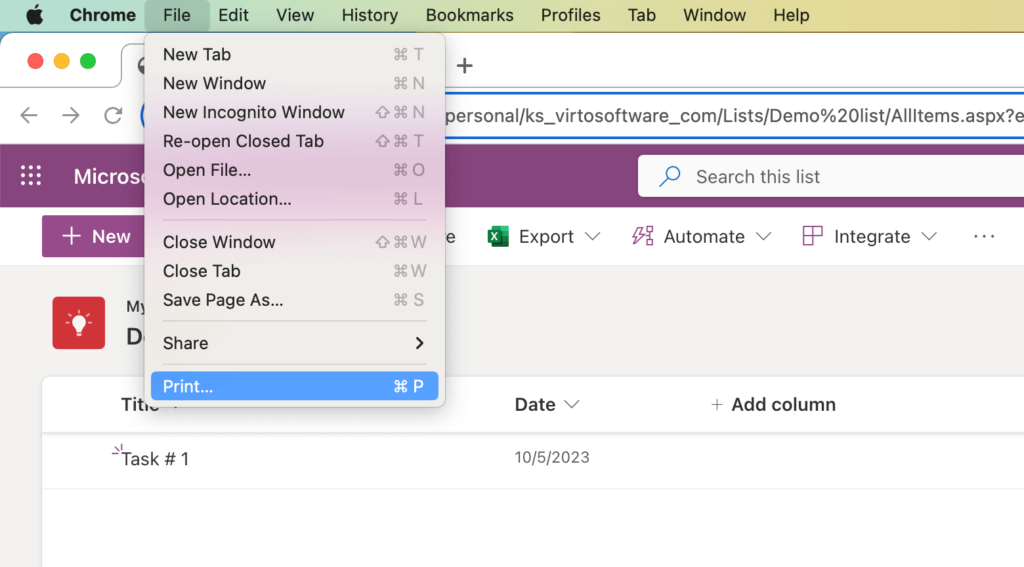Open the Edit menu
Screen dimensions: 1024x567
tap(233, 14)
